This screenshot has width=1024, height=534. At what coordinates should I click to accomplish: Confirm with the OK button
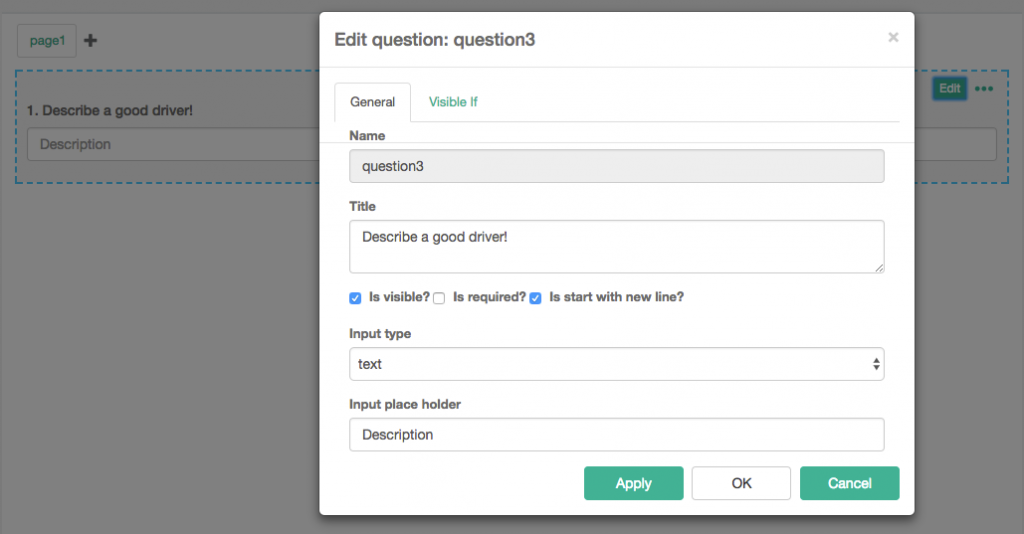coord(741,483)
